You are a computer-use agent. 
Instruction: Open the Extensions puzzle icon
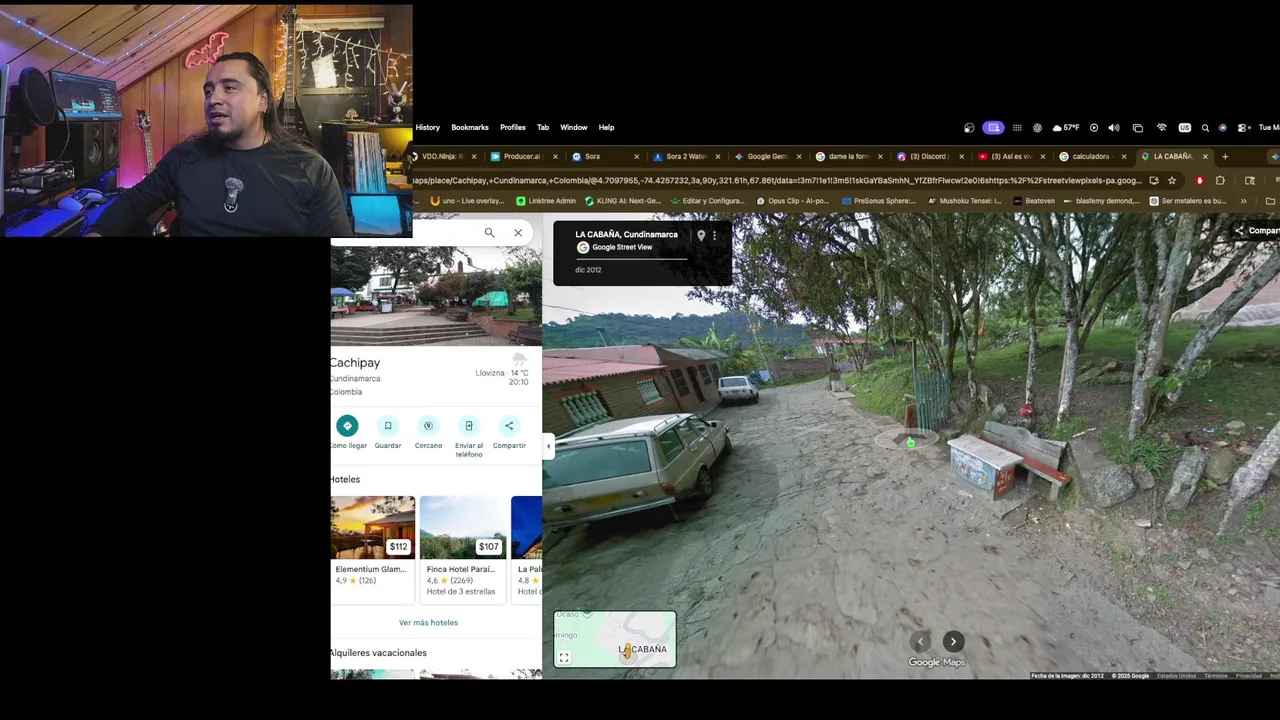(1220, 181)
